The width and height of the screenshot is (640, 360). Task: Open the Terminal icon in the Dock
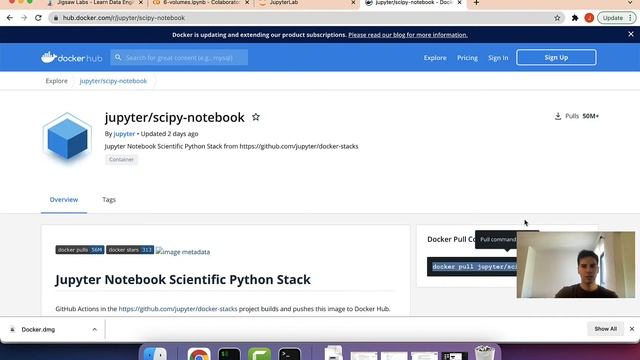tap(290, 354)
